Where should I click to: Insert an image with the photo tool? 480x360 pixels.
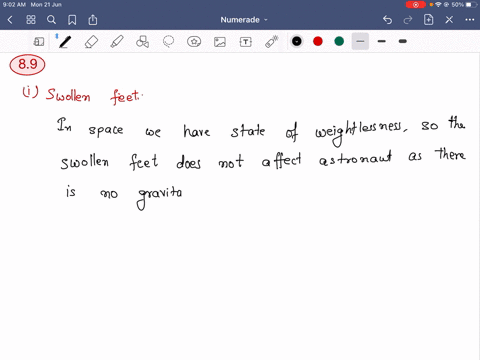tap(220, 42)
